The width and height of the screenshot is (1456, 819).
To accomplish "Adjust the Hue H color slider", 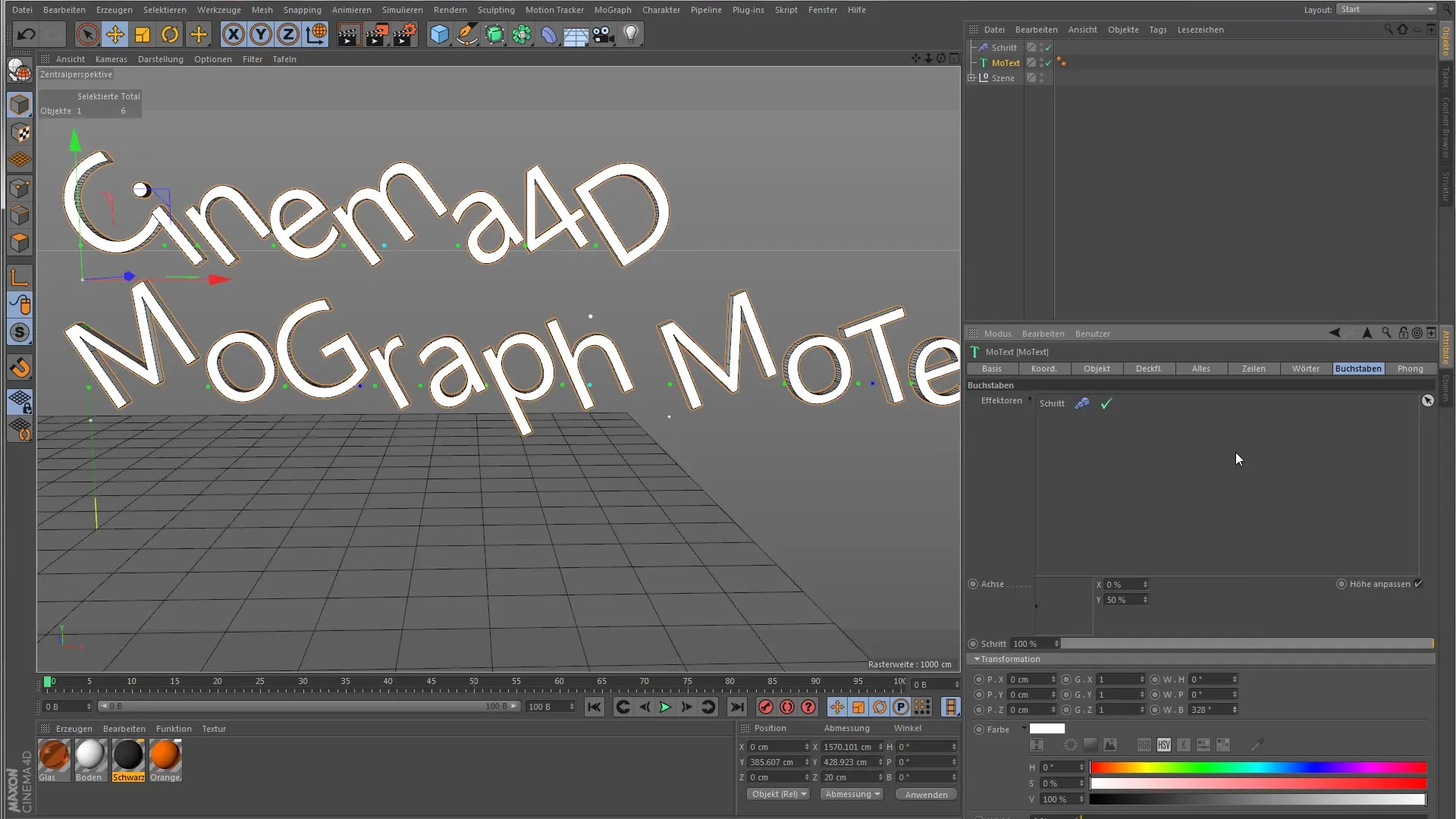I will tap(1258, 767).
